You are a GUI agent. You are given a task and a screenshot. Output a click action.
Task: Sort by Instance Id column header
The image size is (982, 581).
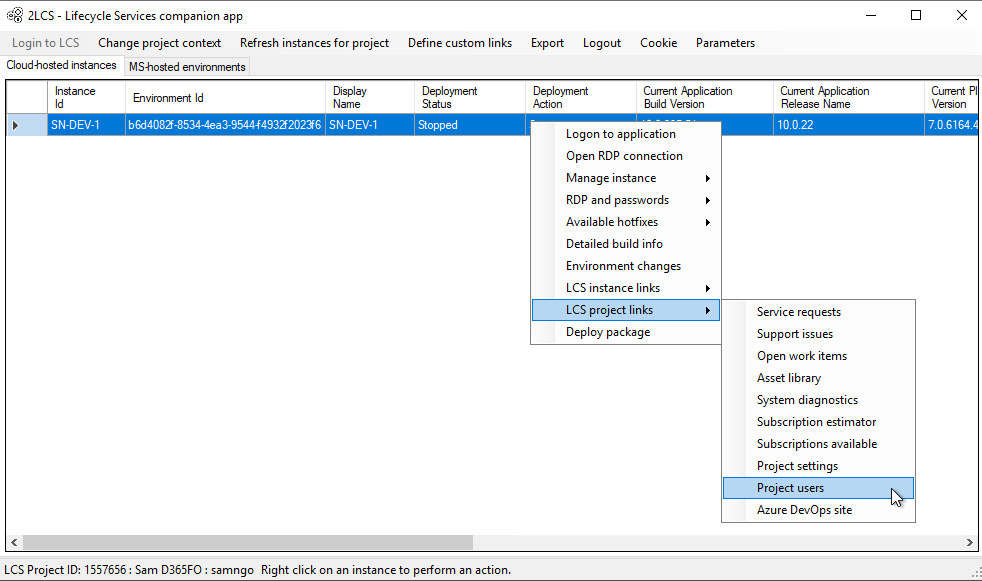tap(86, 97)
